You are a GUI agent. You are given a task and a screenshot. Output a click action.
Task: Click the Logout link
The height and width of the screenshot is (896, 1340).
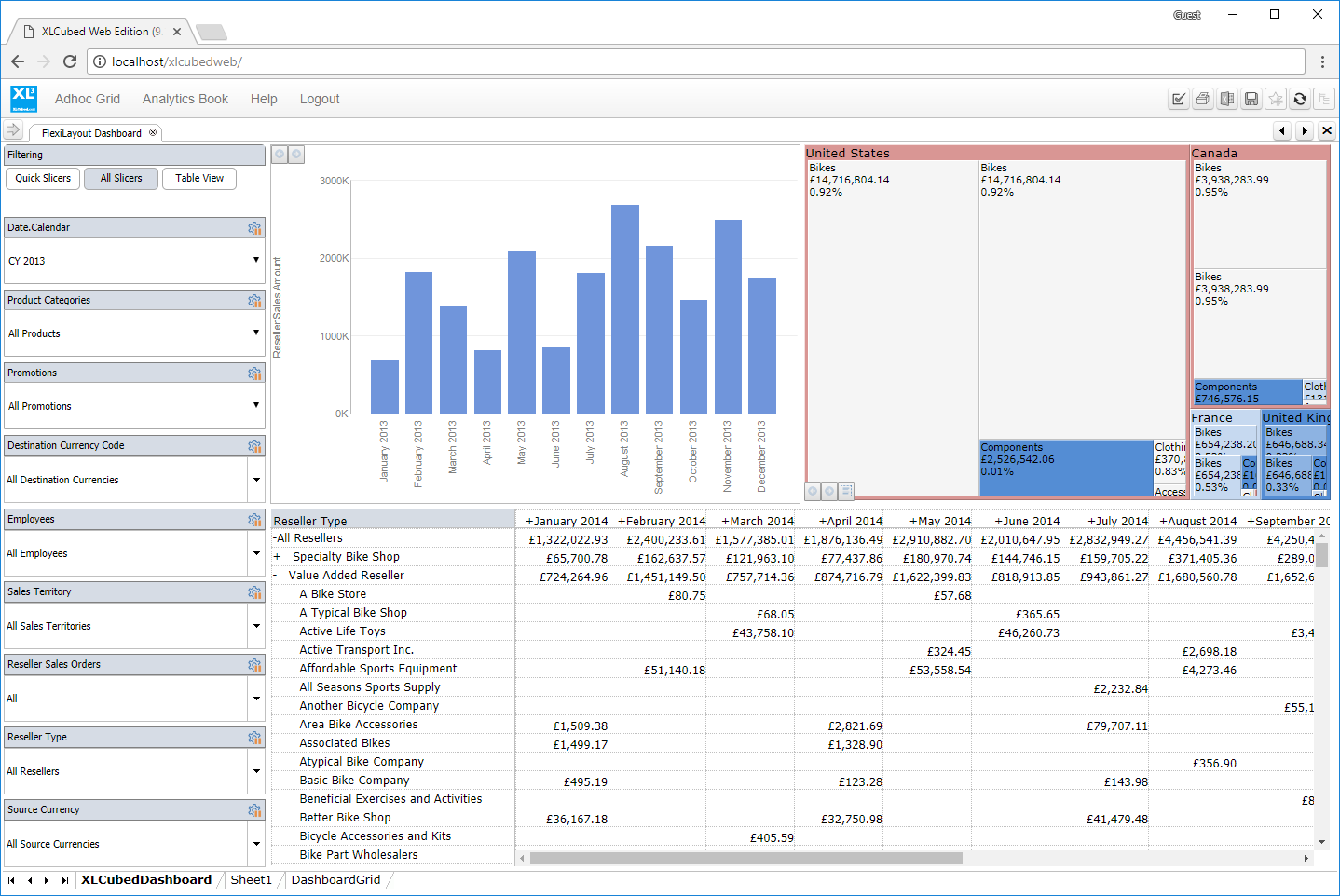tap(320, 99)
